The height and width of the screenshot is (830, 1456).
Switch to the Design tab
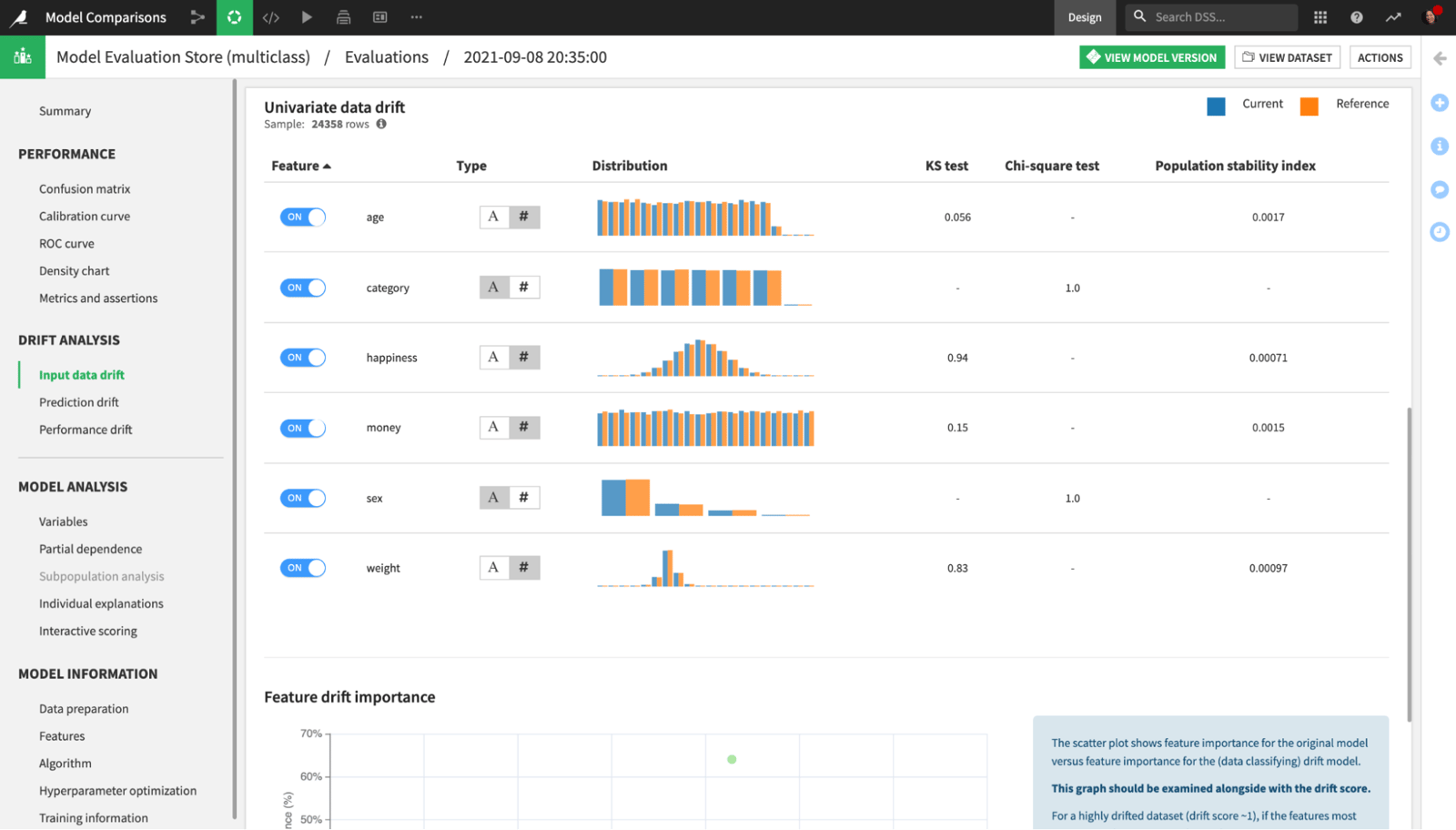[x=1085, y=16]
